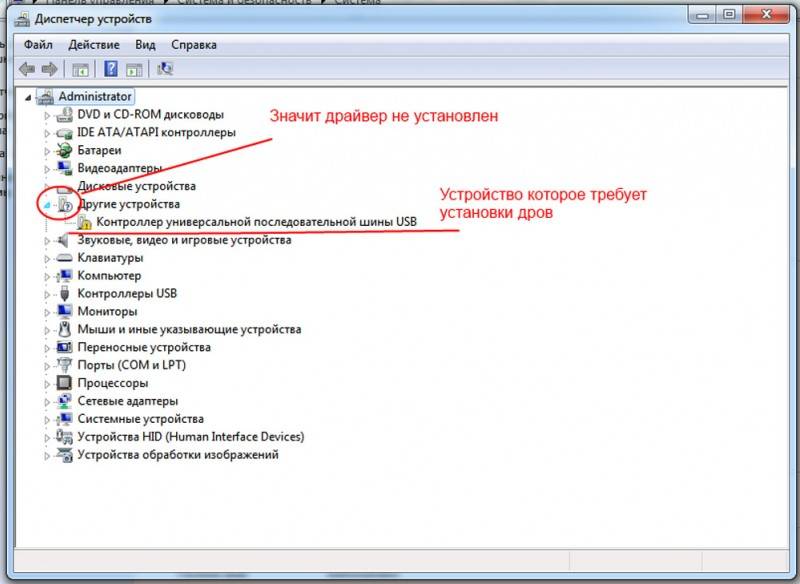Viewport: 800px width, 584px height.
Task: Open the Файл menu
Action: click(x=38, y=45)
